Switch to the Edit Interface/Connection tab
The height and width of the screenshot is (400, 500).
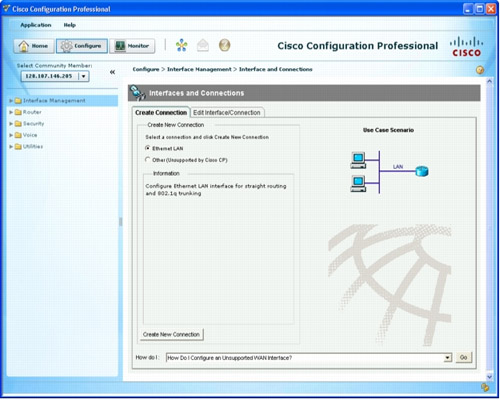(227, 112)
